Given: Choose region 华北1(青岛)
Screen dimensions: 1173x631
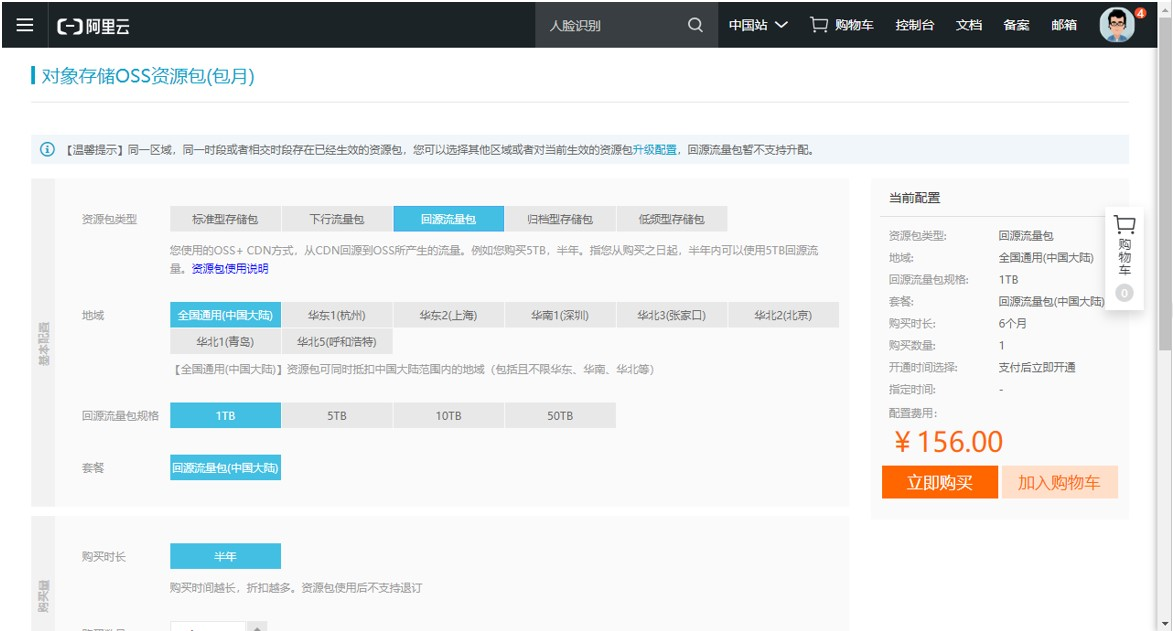Looking at the screenshot, I should tap(225, 341).
